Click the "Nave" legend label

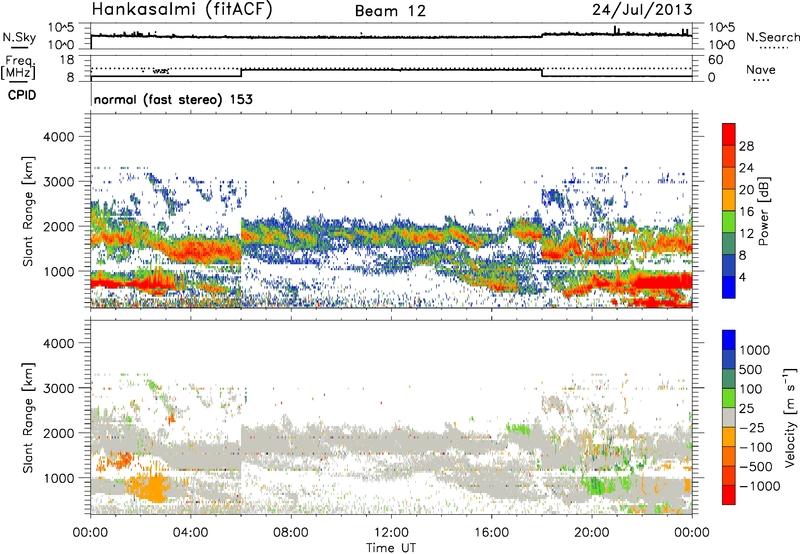[761, 70]
